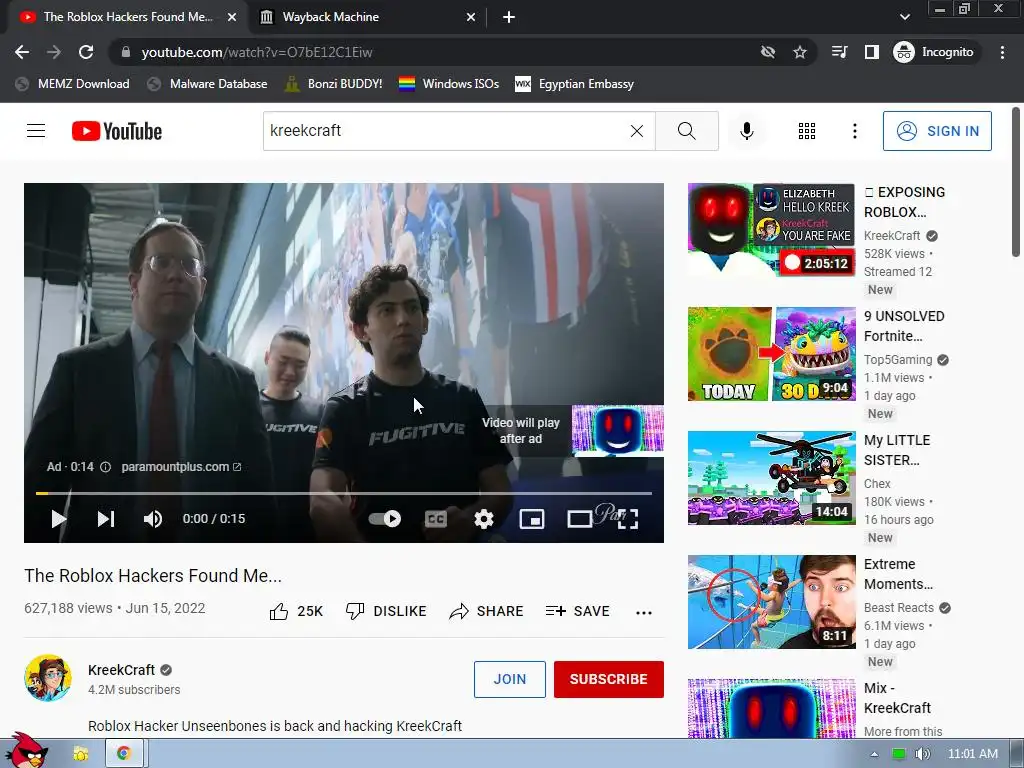Click the address bar URL
1024x768 pixels.
[x=257, y=52]
